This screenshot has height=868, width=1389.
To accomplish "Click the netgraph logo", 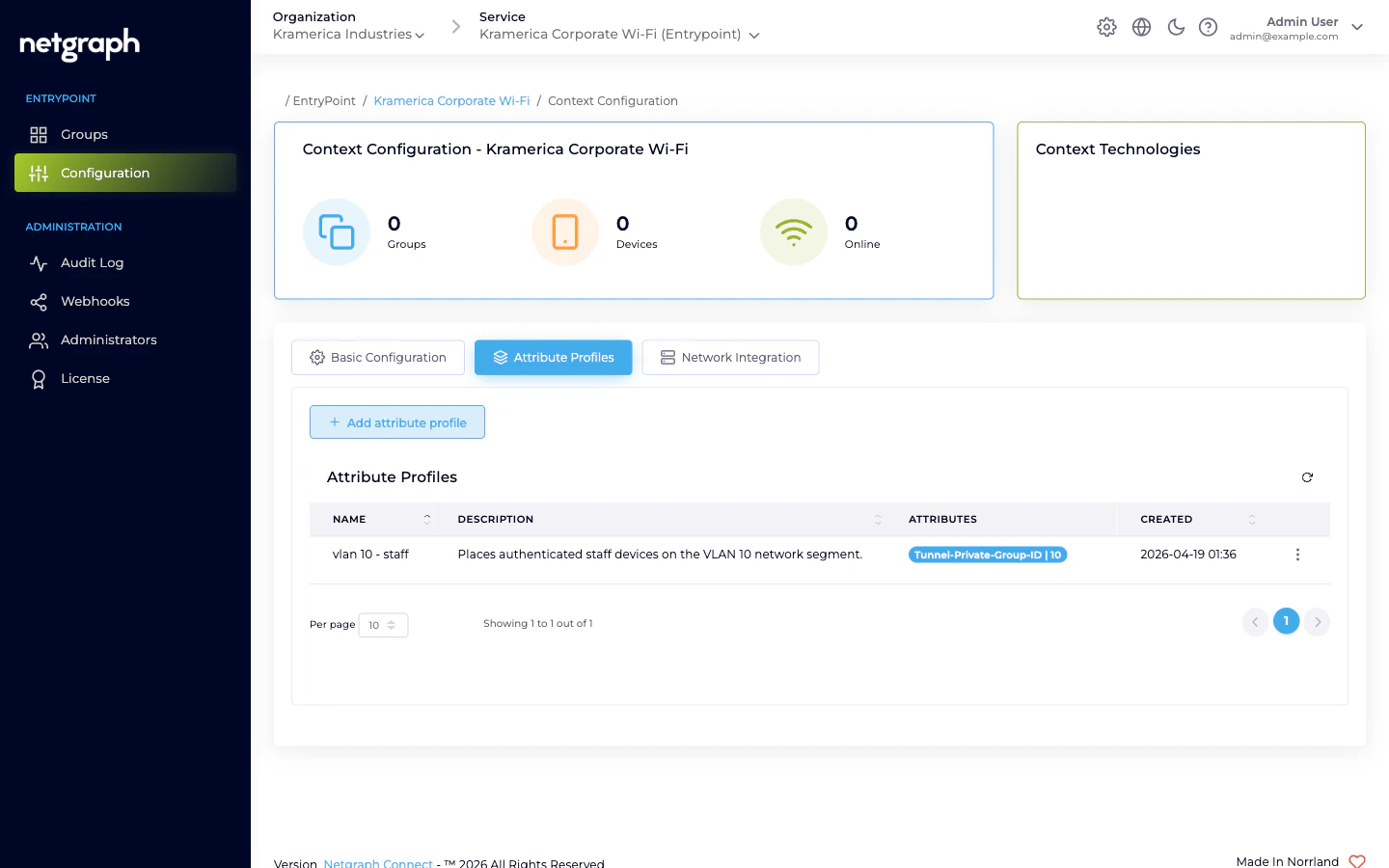I will [80, 44].
